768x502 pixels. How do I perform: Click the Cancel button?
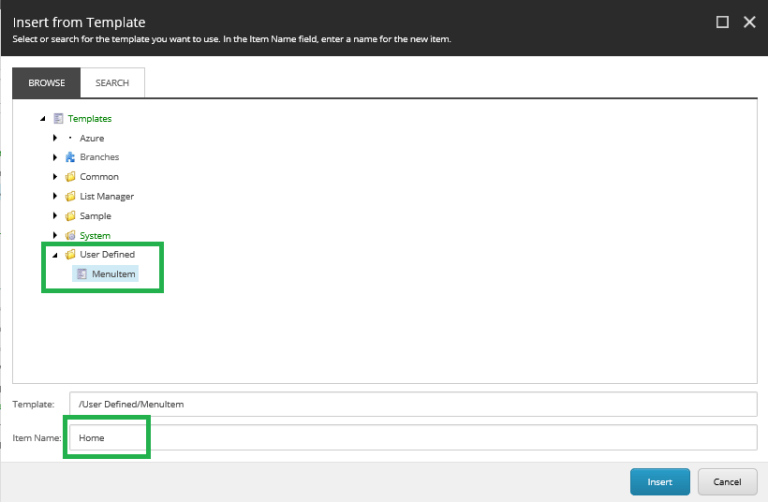click(x=727, y=482)
